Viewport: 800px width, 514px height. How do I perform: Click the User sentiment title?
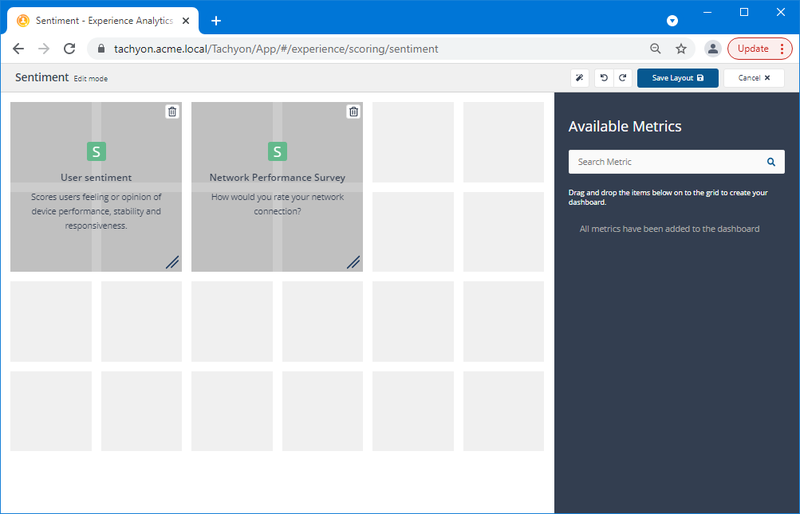(96, 178)
